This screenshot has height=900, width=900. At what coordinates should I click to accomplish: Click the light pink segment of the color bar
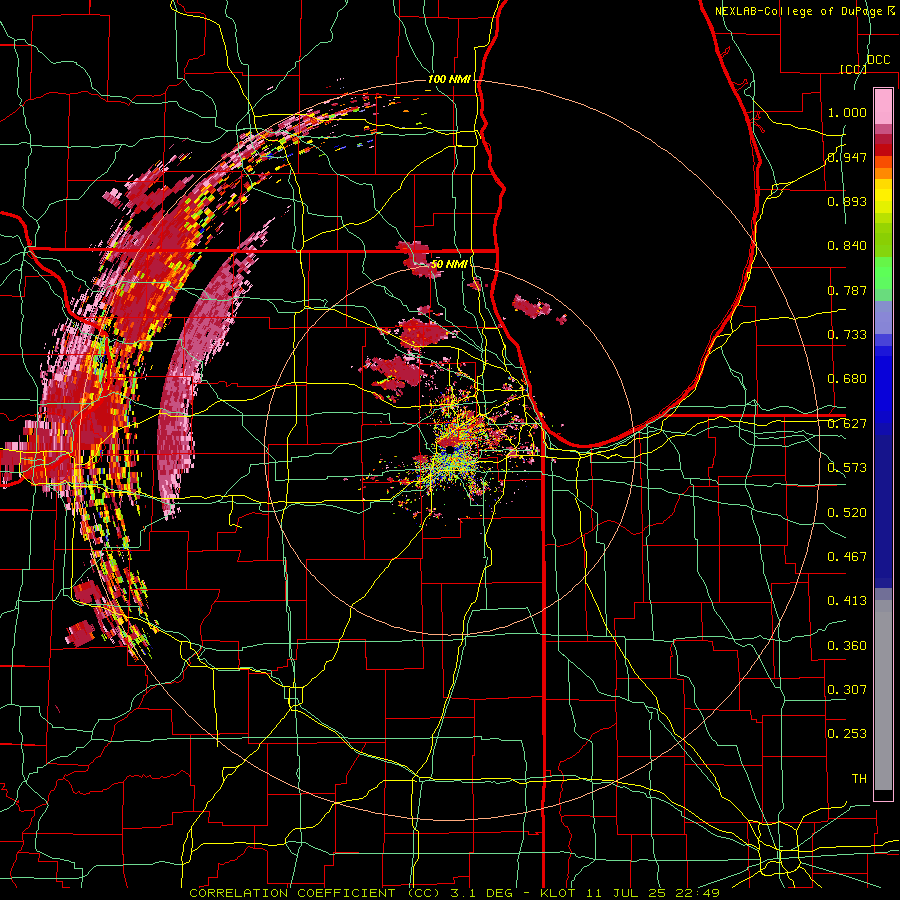click(x=883, y=106)
